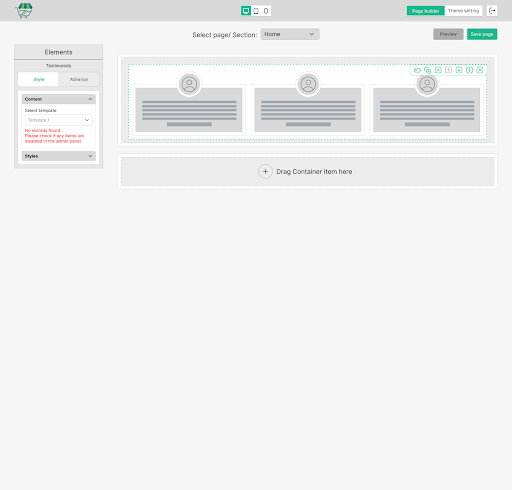Switch to tablet preview mode
Viewport: 512px width, 490px height.
click(256, 11)
